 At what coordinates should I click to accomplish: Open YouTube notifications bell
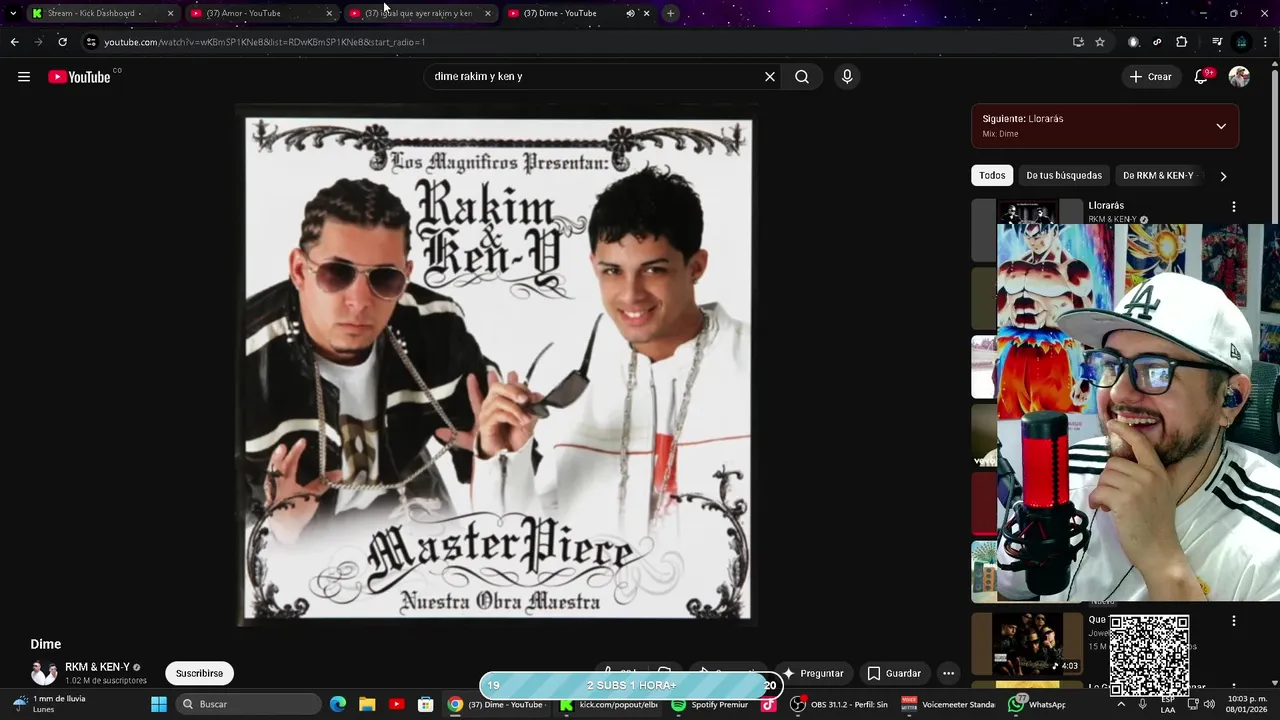(x=1202, y=77)
